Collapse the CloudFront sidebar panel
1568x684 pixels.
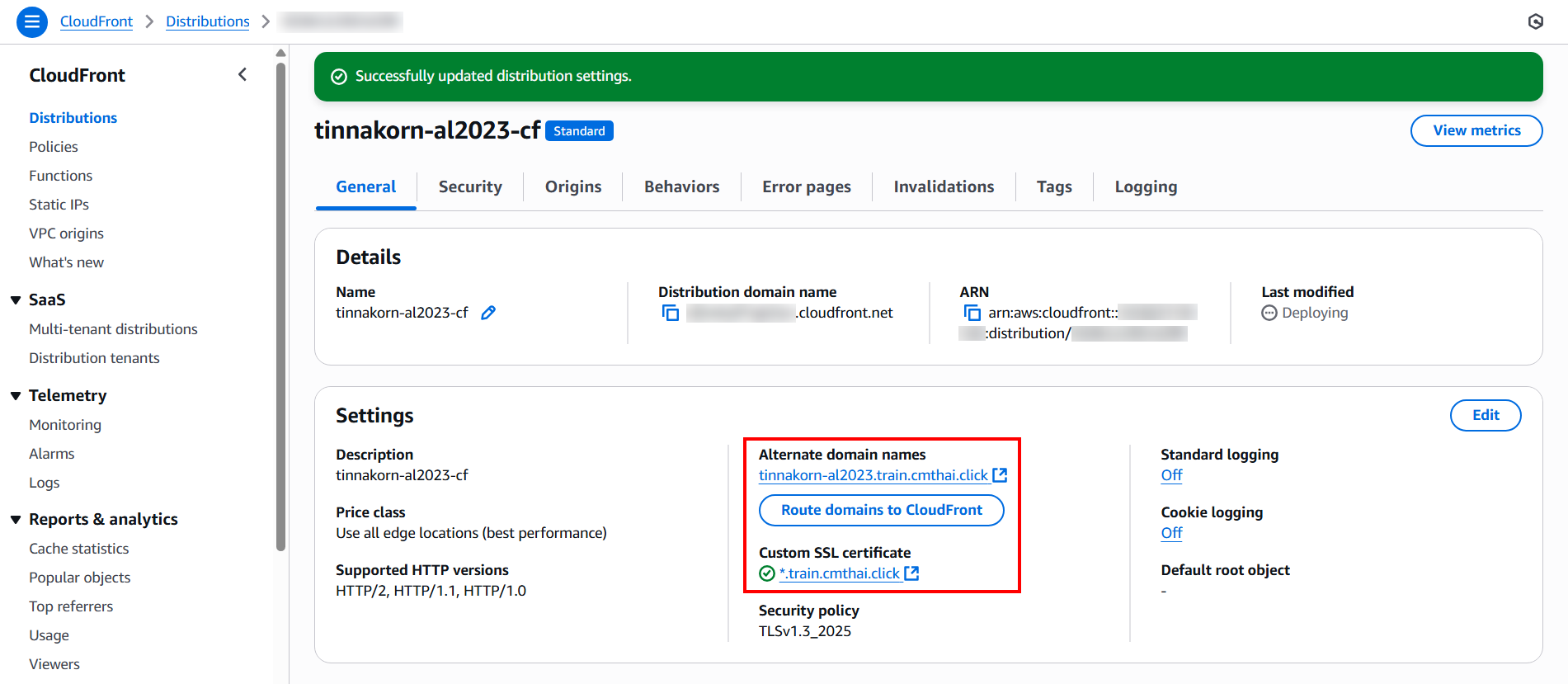[242, 74]
